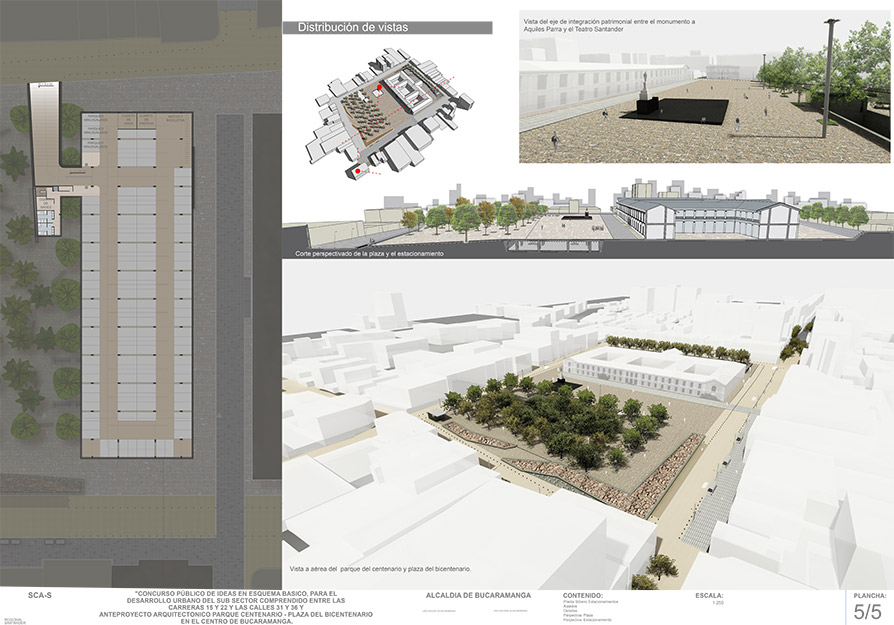Click the white courtyard building in aerial view
894x625 pixels.
(654, 374)
